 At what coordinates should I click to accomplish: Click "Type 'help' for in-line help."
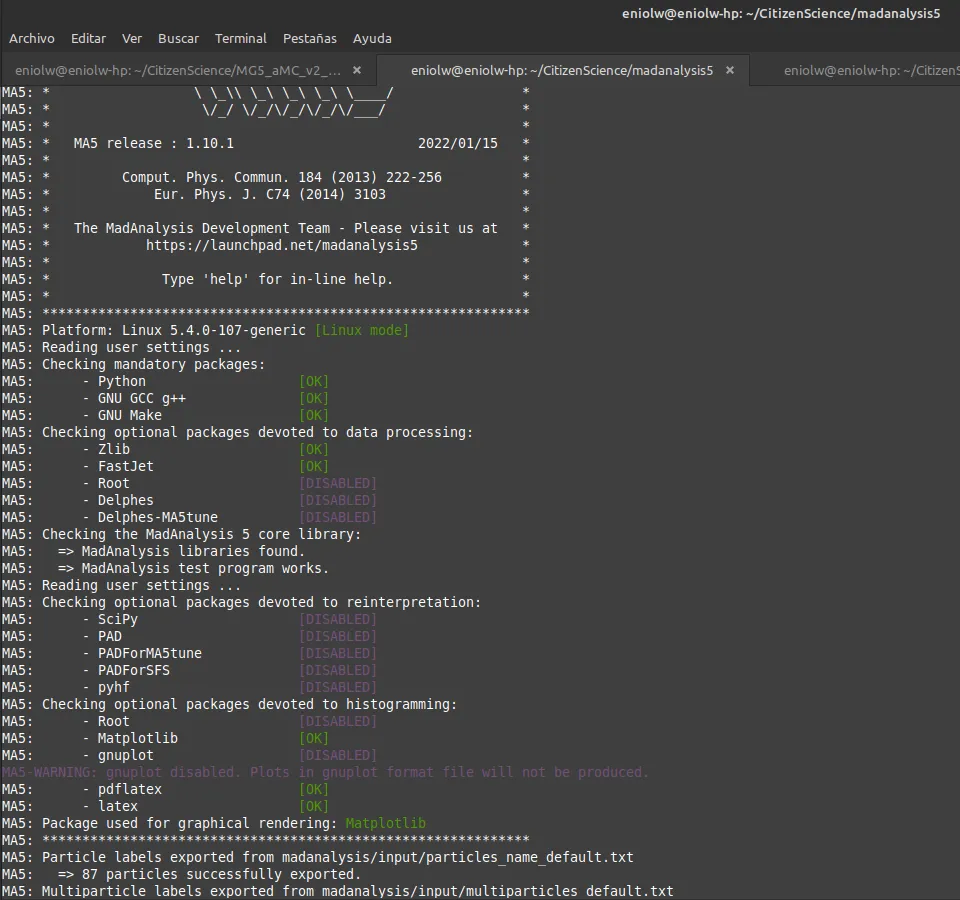277,279
